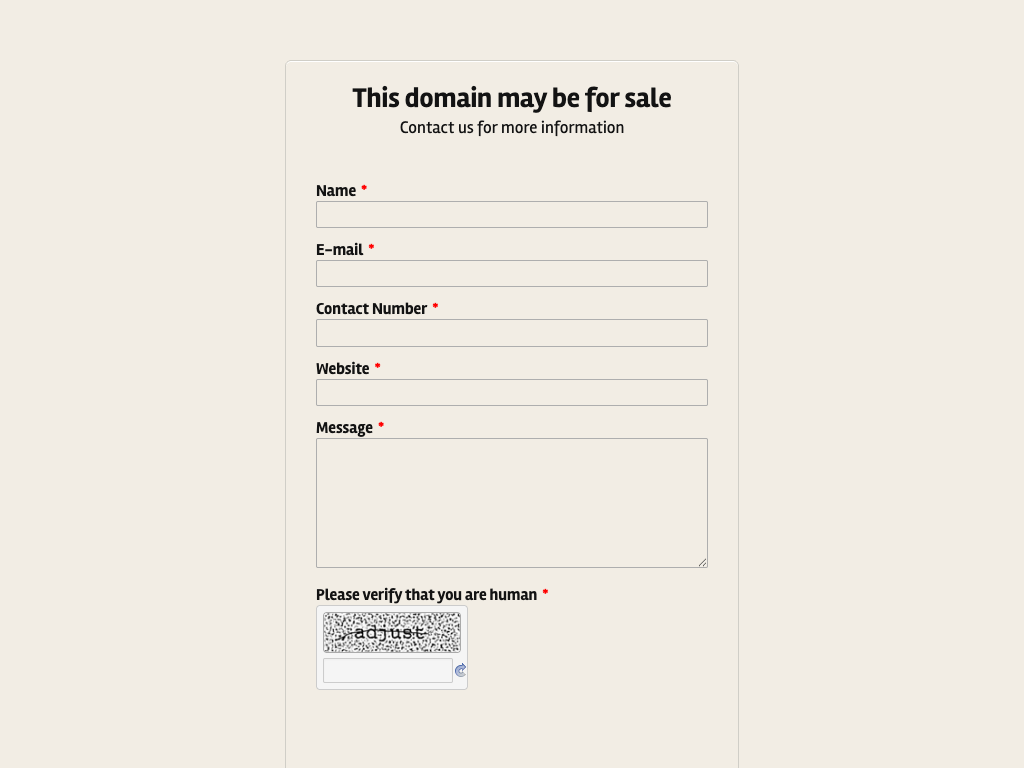This screenshot has height=768, width=1024.
Task: Click the Message box resize handle
Action: coord(703,563)
